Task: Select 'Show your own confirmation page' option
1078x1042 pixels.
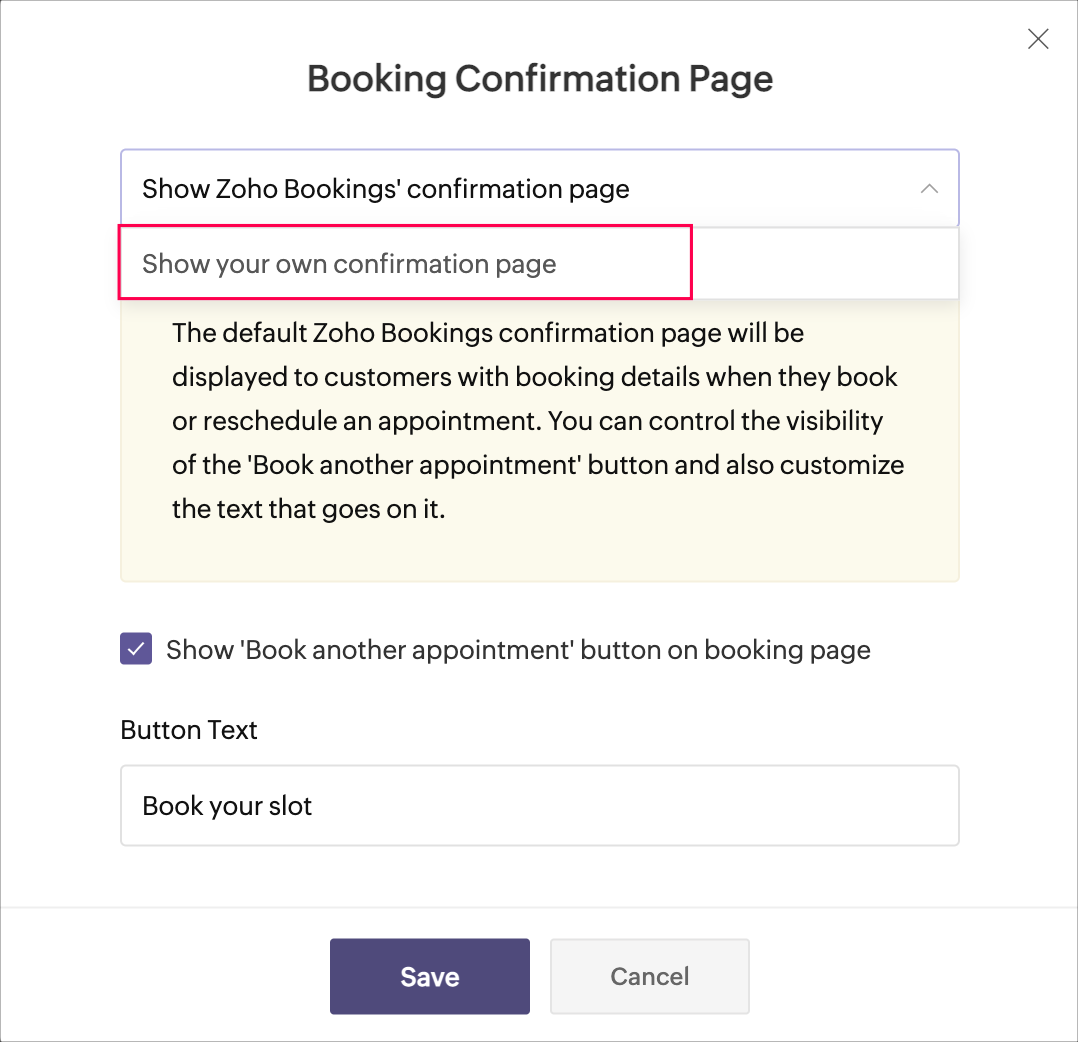Action: (405, 263)
